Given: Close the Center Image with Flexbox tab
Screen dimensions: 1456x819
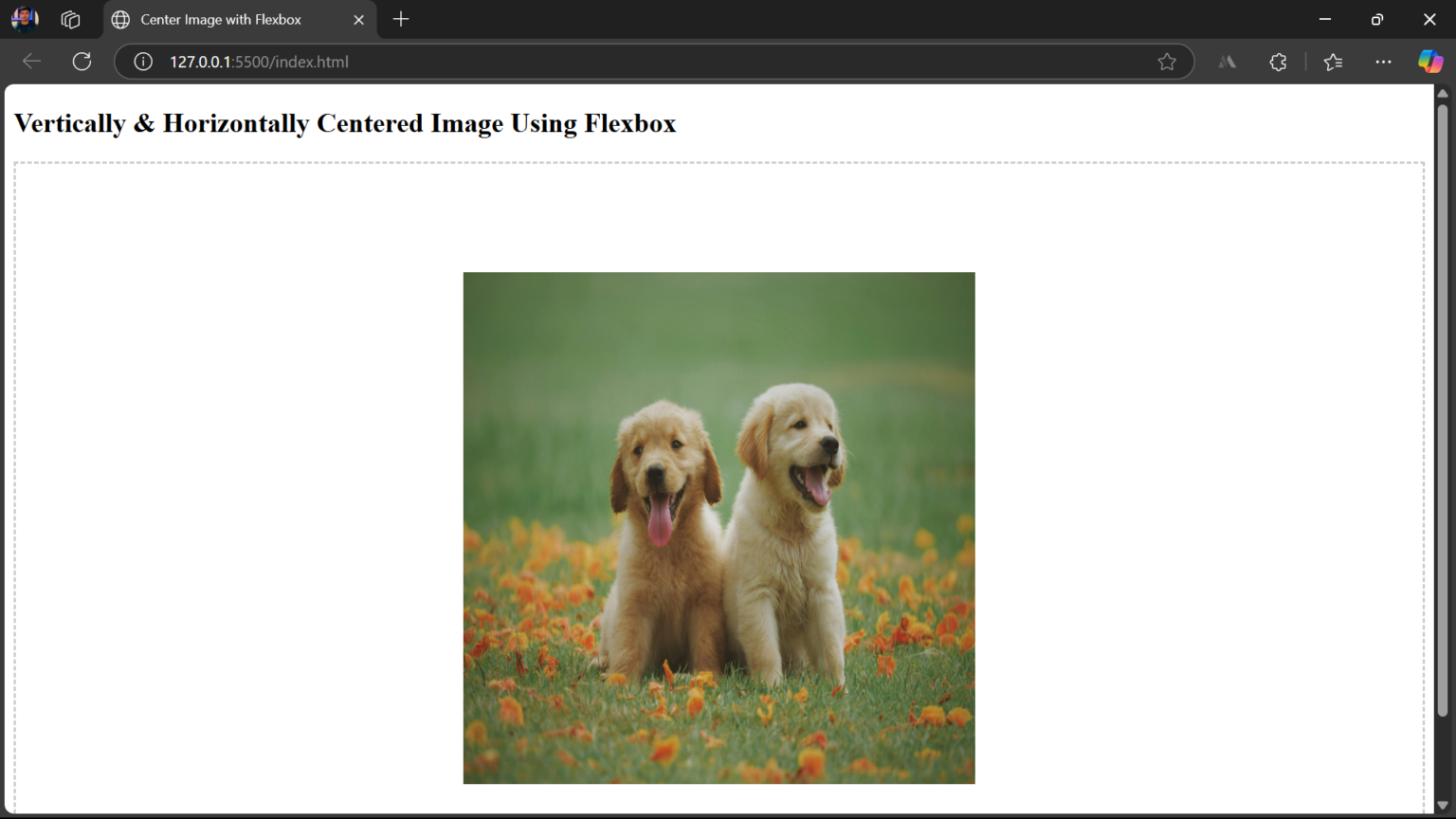Looking at the screenshot, I should (x=358, y=19).
